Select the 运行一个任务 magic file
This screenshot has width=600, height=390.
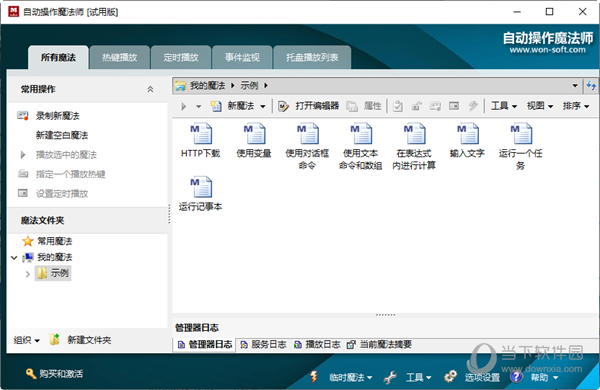click(520, 146)
